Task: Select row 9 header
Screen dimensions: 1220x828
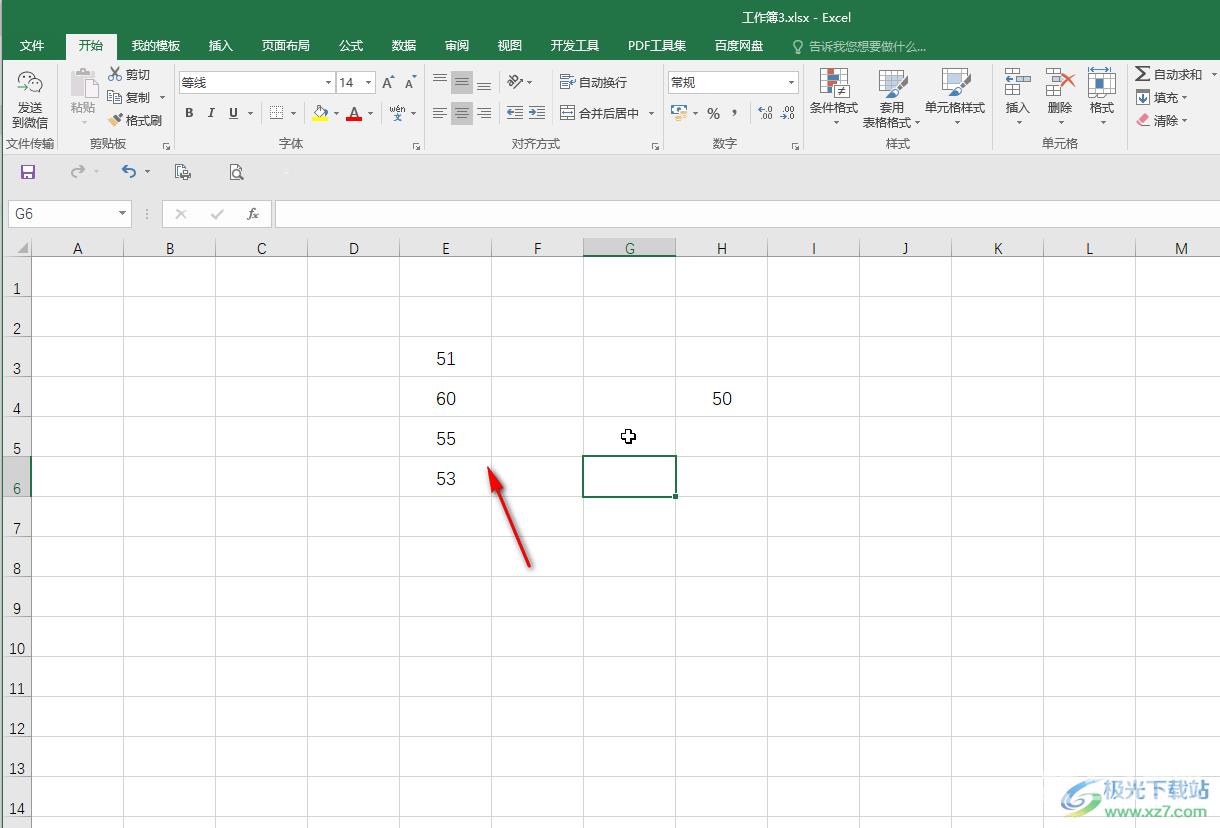Action: click(x=17, y=597)
